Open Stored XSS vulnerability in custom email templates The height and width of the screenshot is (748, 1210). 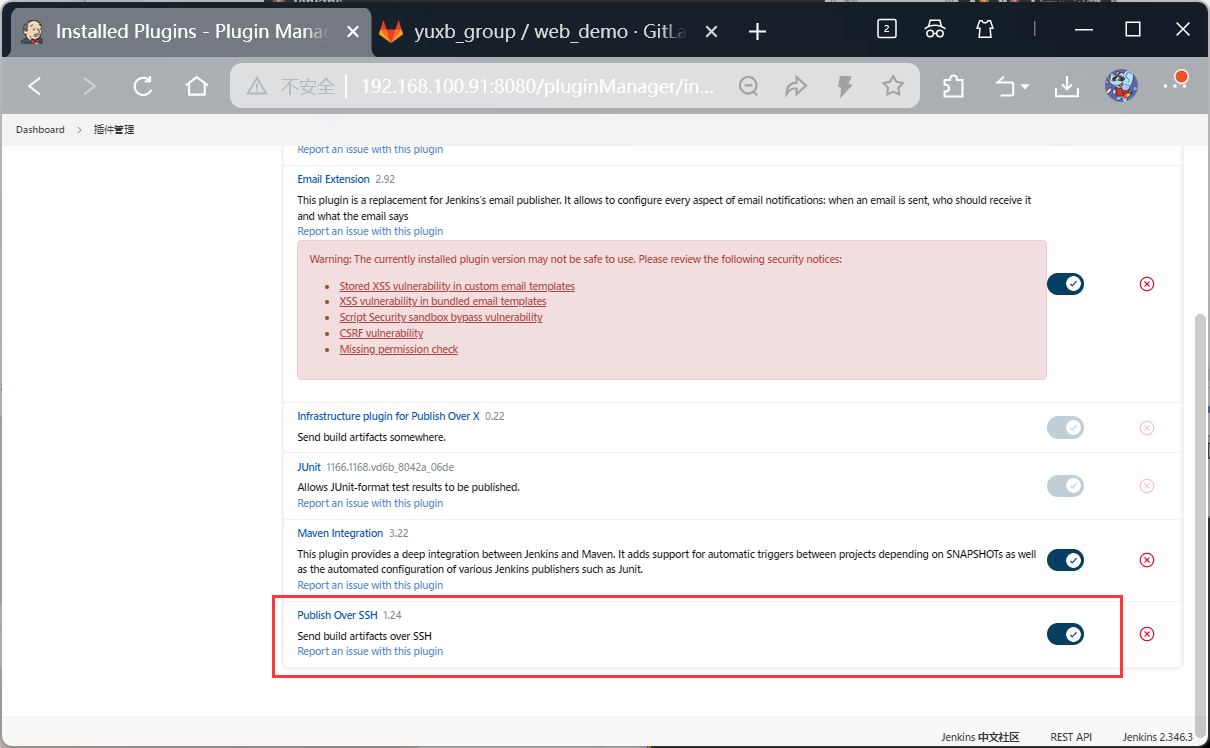pos(457,286)
